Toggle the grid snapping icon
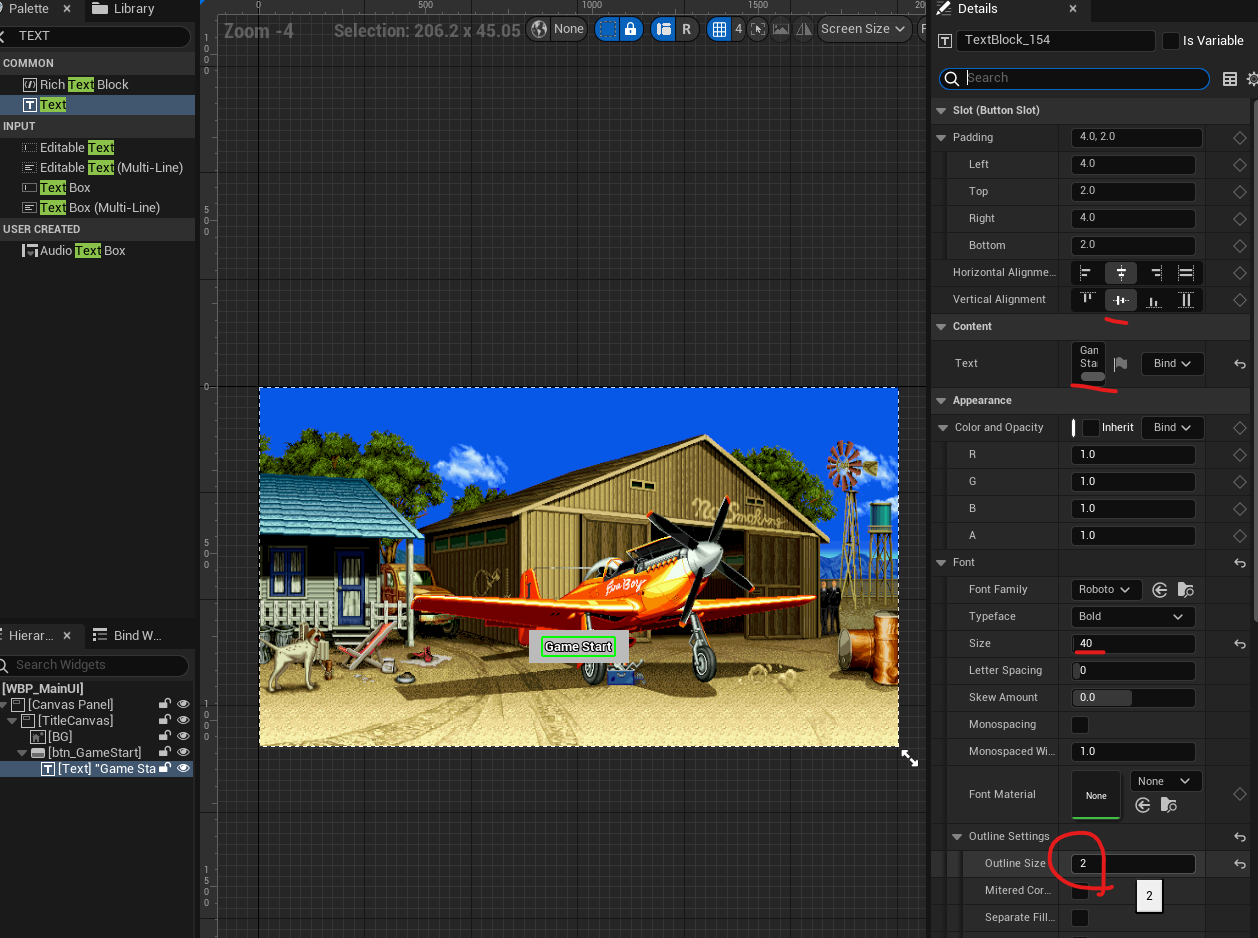 click(719, 29)
